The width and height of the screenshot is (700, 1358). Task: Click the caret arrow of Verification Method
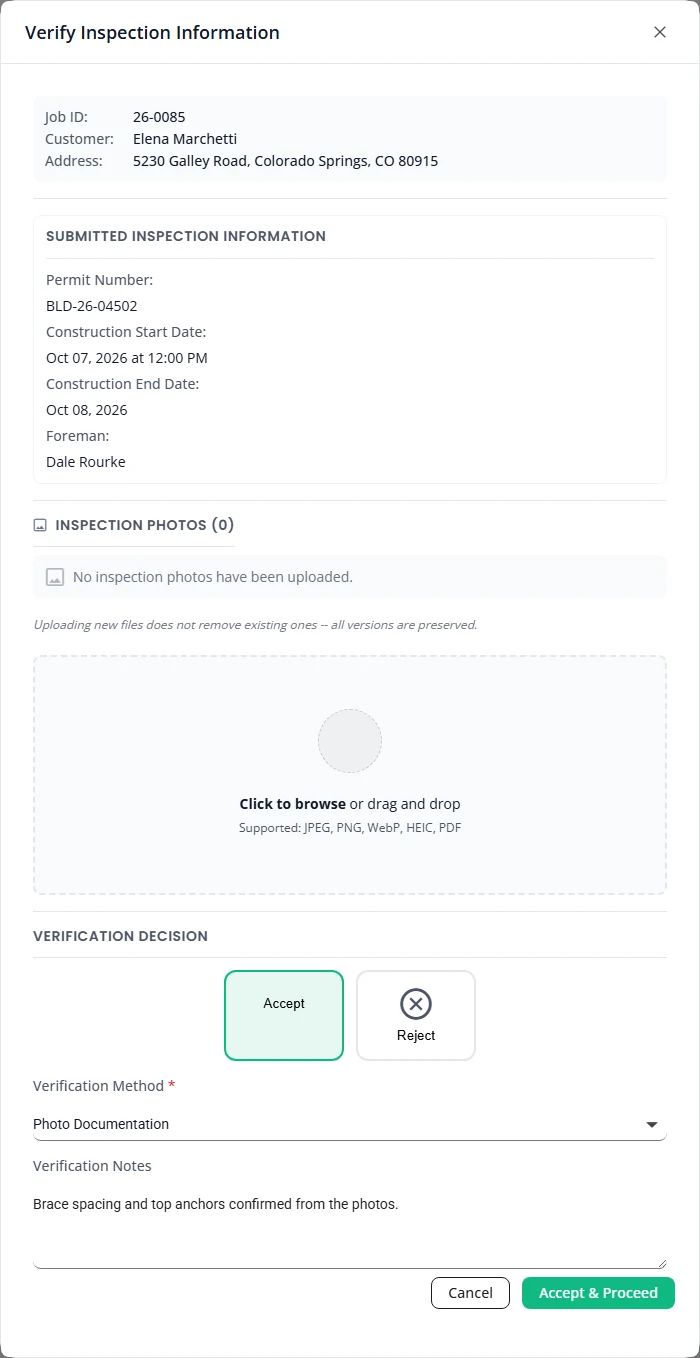click(652, 1125)
